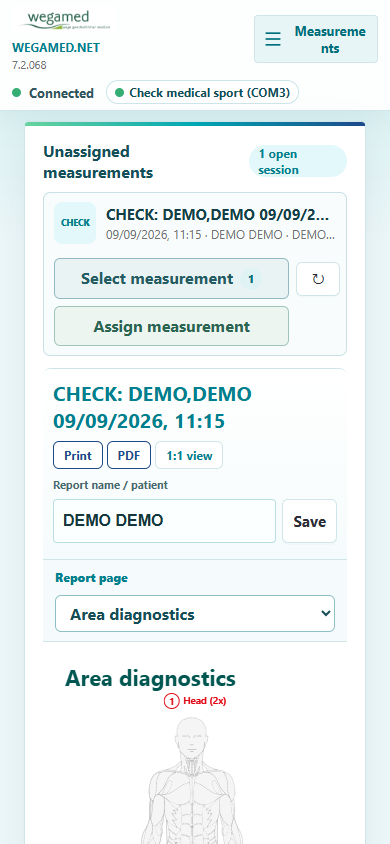Open the Measurements hamburger menu
The height and width of the screenshot is (844, 390).
pos(316,39)
